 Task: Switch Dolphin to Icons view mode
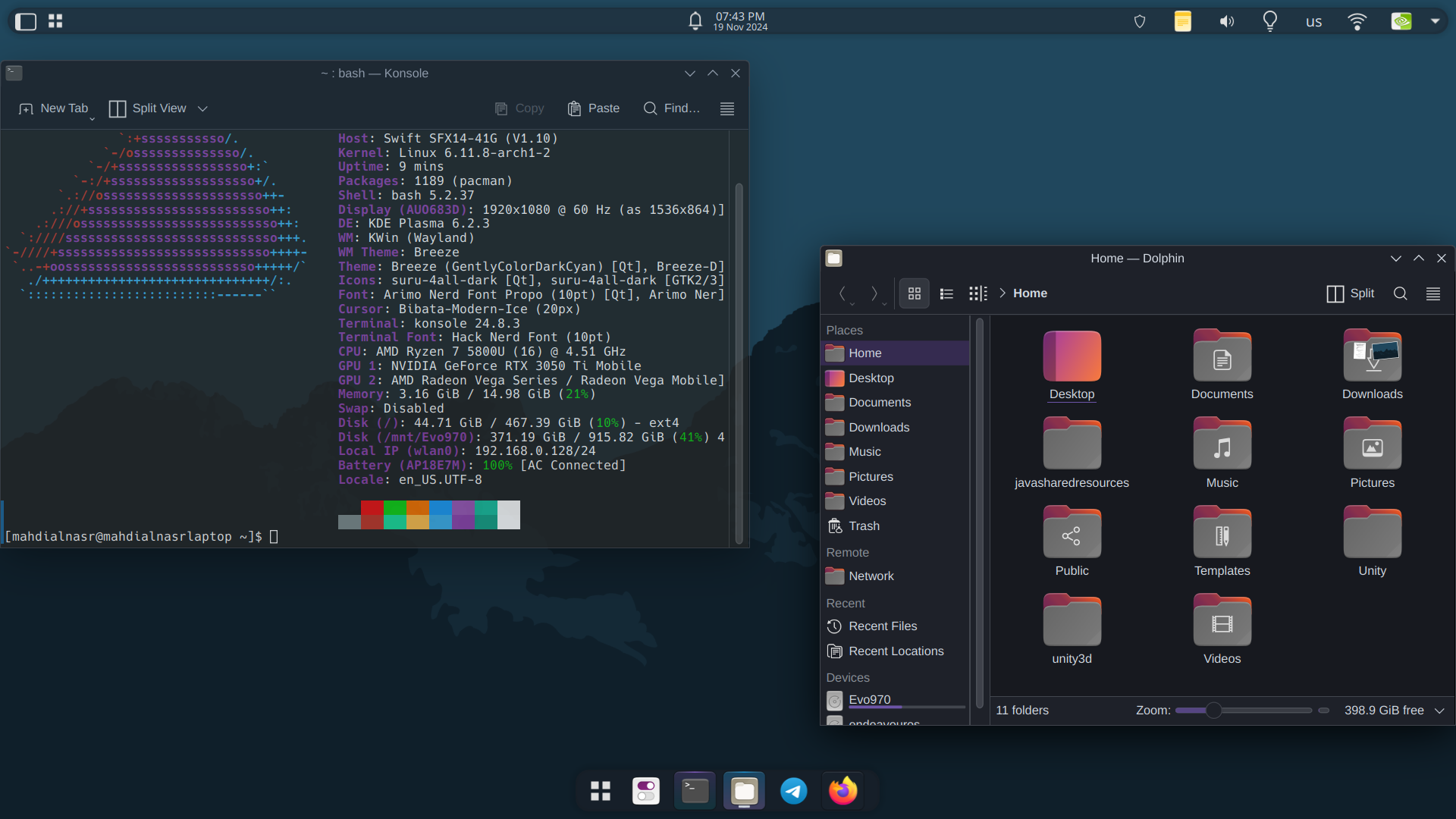pyautogui.click(x=915, y=293)
